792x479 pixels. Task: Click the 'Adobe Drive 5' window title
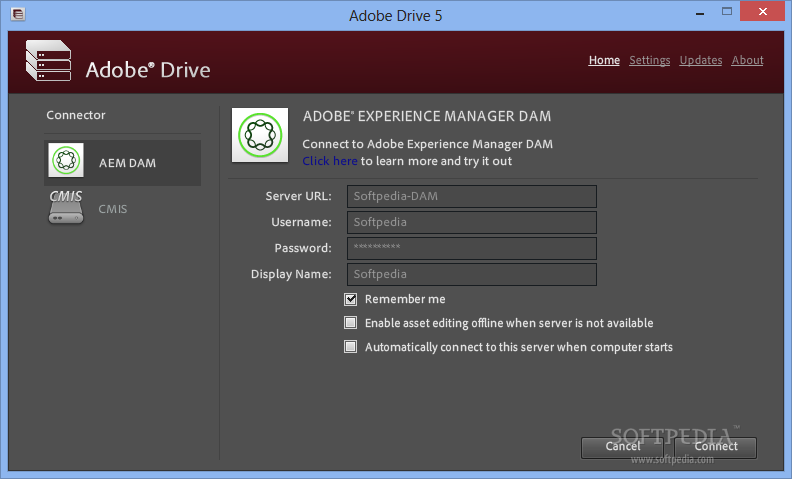pos(395,16)
